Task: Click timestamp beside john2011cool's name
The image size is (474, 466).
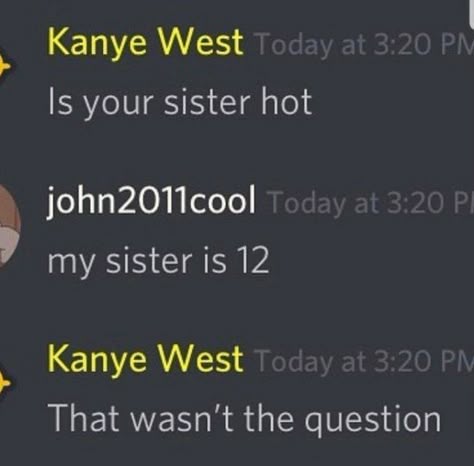Action: (370, 203)
